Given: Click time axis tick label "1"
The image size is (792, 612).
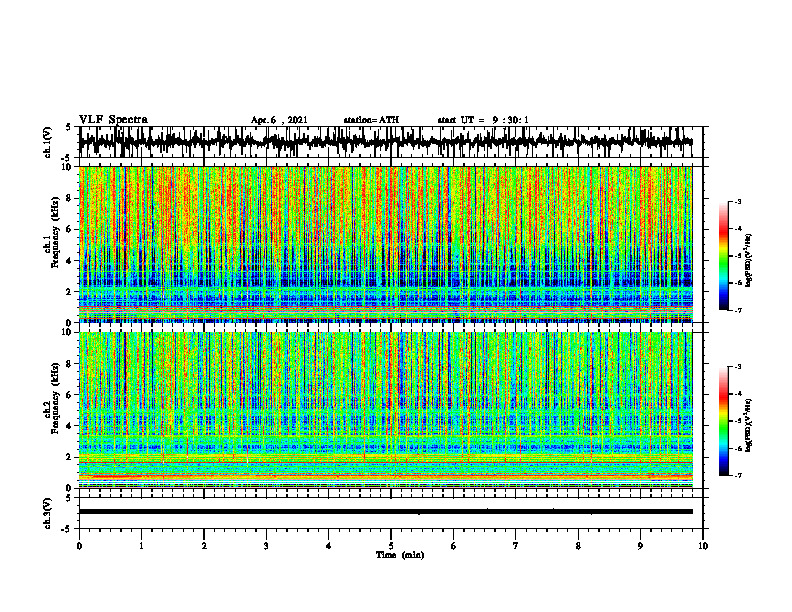Looking at the screenshot, I should [141, 546].
